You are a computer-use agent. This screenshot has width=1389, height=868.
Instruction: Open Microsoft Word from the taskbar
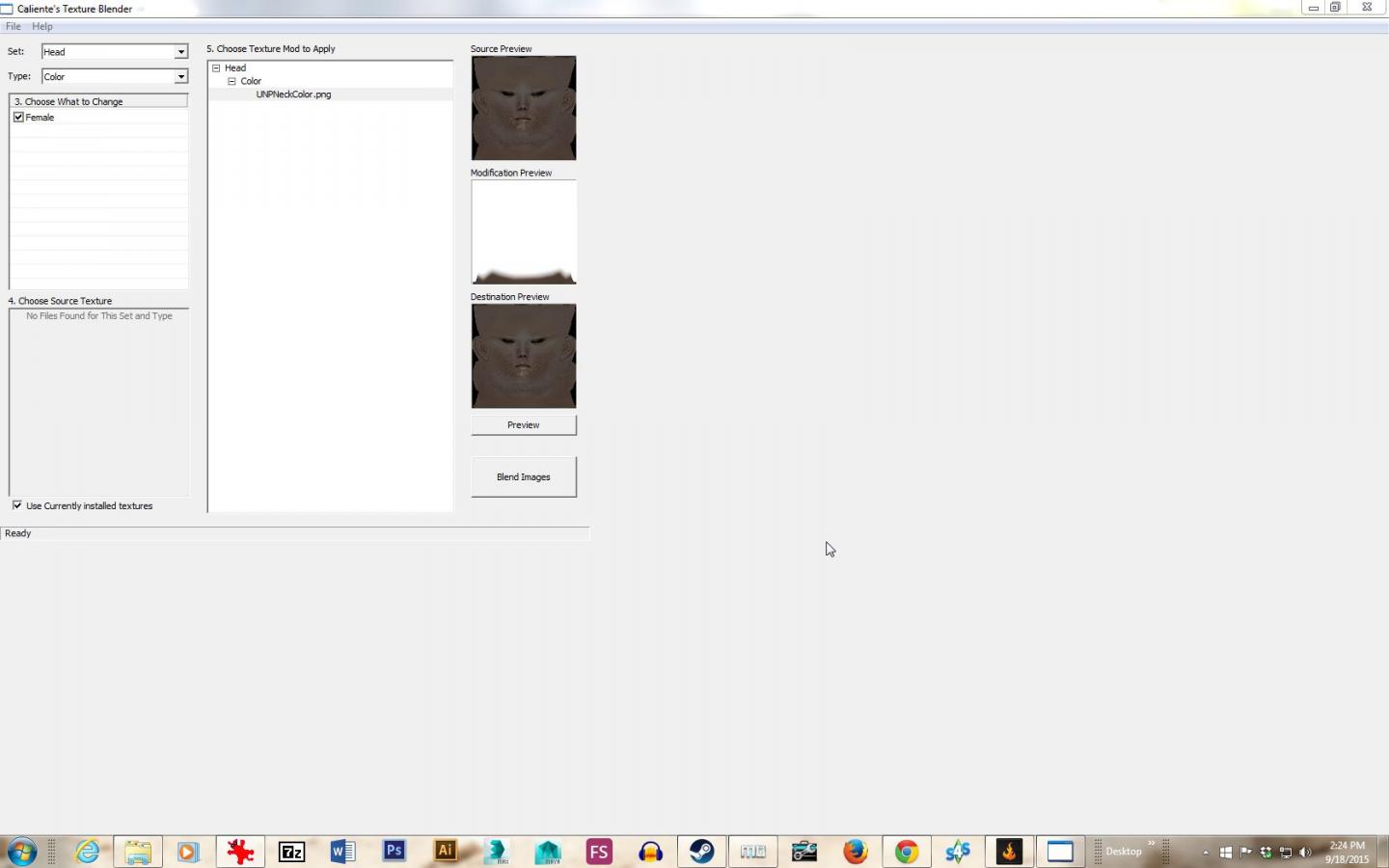342,851
